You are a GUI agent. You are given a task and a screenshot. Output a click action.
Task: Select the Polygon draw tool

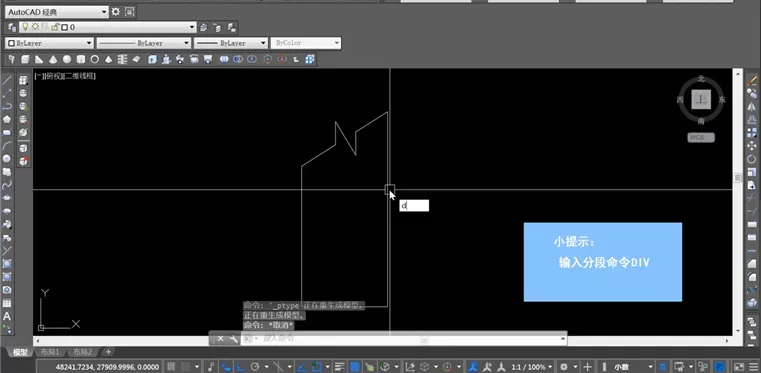click(7, 119)
